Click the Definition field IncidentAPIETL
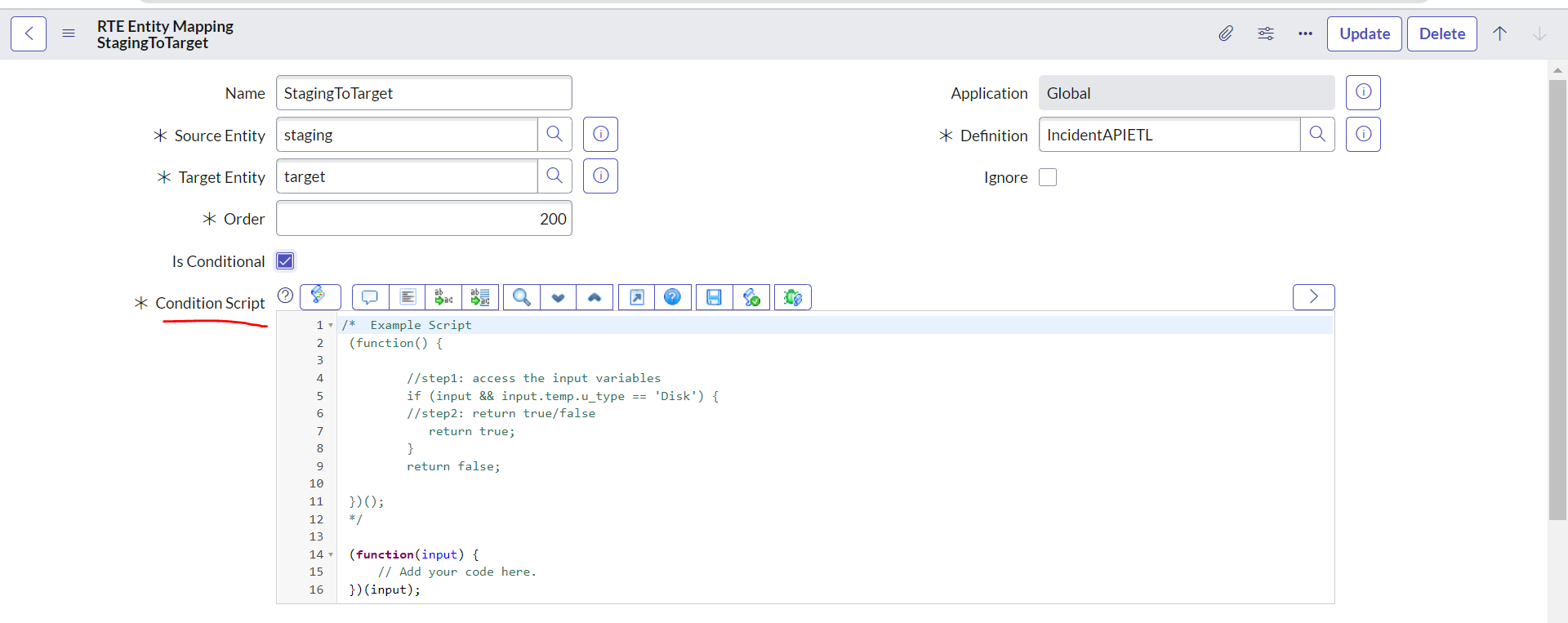This screenshot has height=623, width=1568. tap(1169, 135)
